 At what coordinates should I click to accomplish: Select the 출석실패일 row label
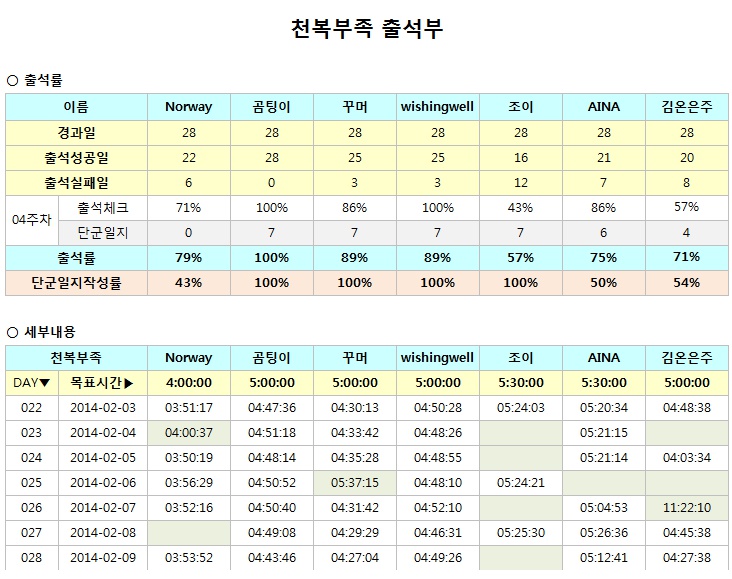point(76,183)
